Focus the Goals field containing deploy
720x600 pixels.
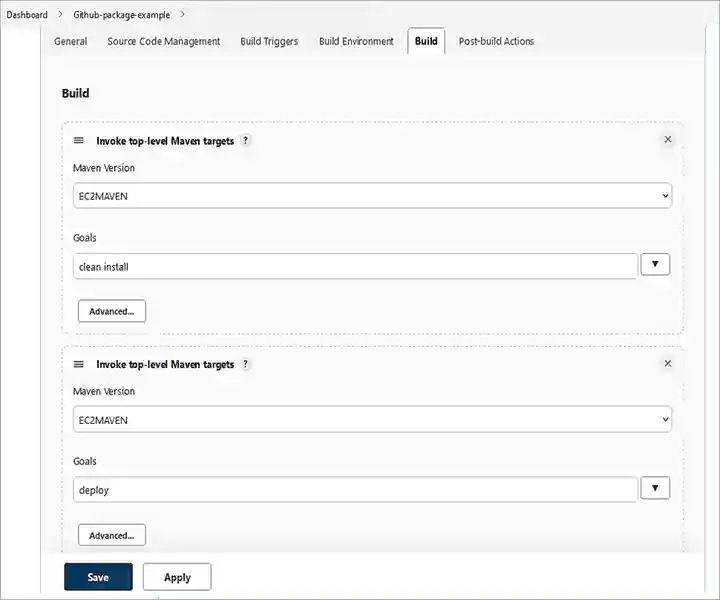[x=355, y=490]
